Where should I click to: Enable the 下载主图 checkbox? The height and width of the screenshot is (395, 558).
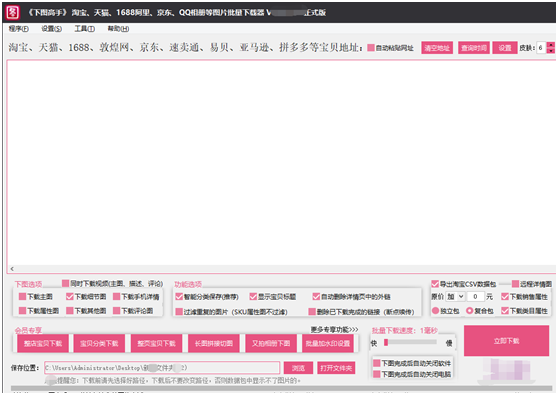tap(22, 296)
